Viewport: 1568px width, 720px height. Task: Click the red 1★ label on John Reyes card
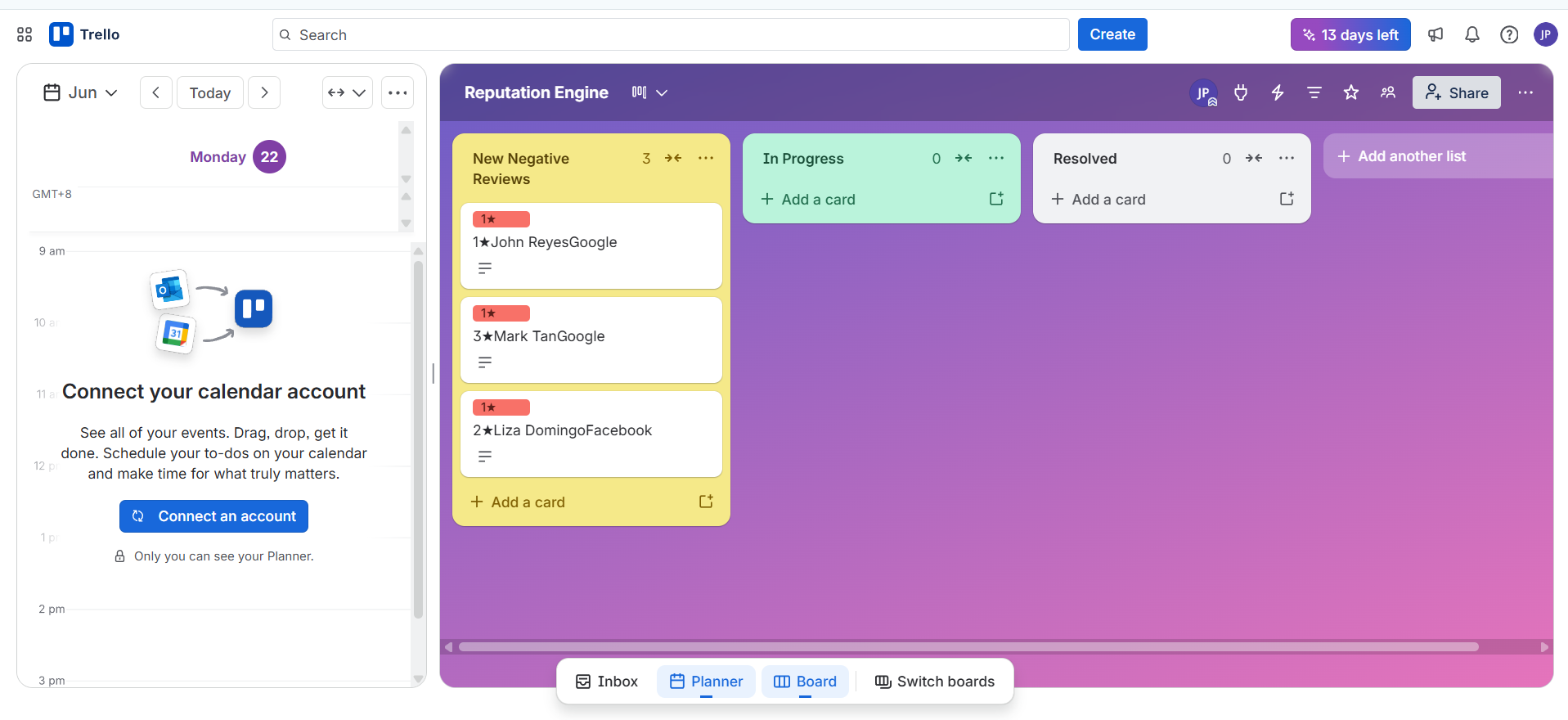[x=501, y=219]
